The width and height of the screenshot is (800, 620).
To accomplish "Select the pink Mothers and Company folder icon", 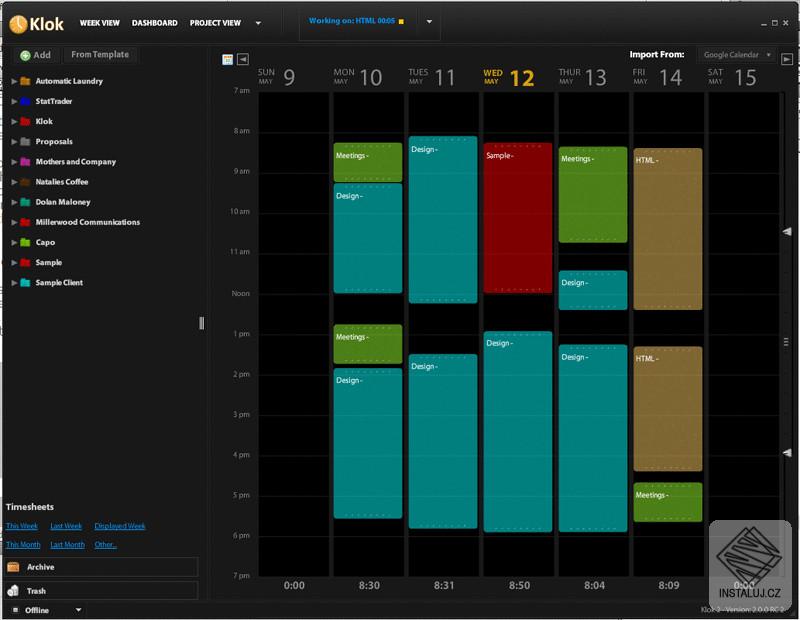I will tap(25, 162).
